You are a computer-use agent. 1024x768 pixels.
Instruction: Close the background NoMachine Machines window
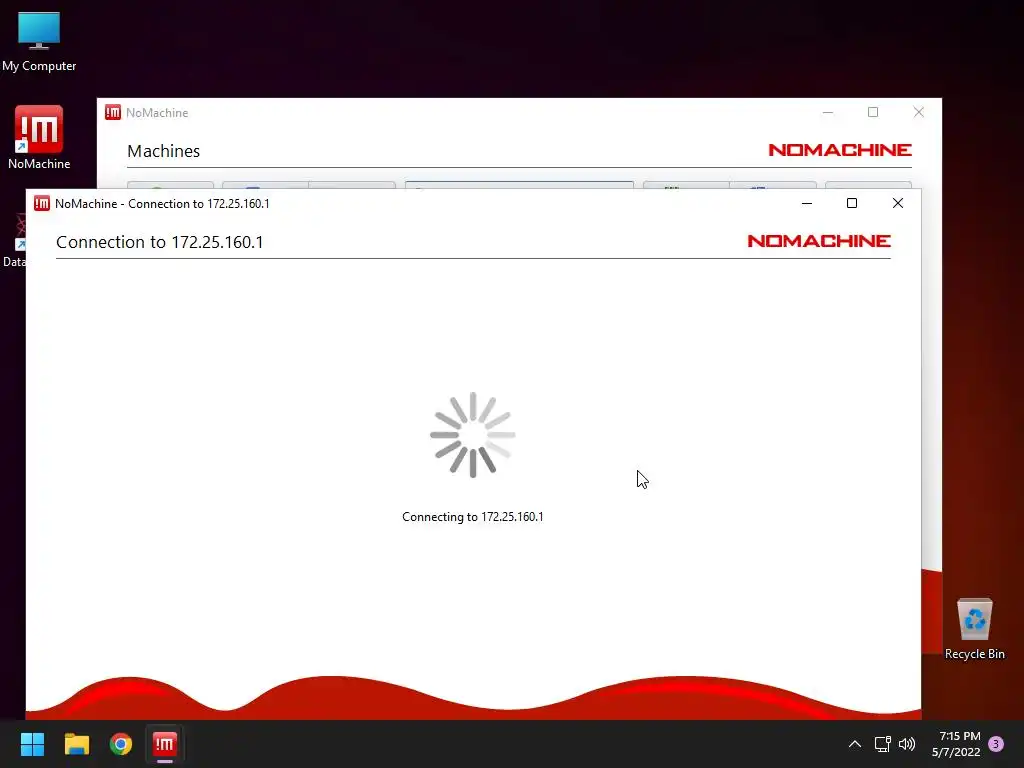[x=919, y=112]
